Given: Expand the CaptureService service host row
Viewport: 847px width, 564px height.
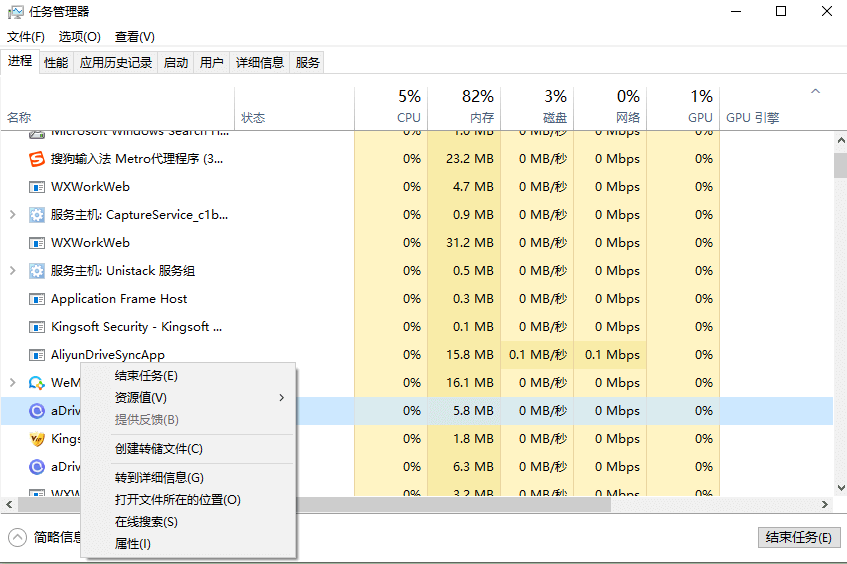Looking at the screenshot, I should click(13, 215).
